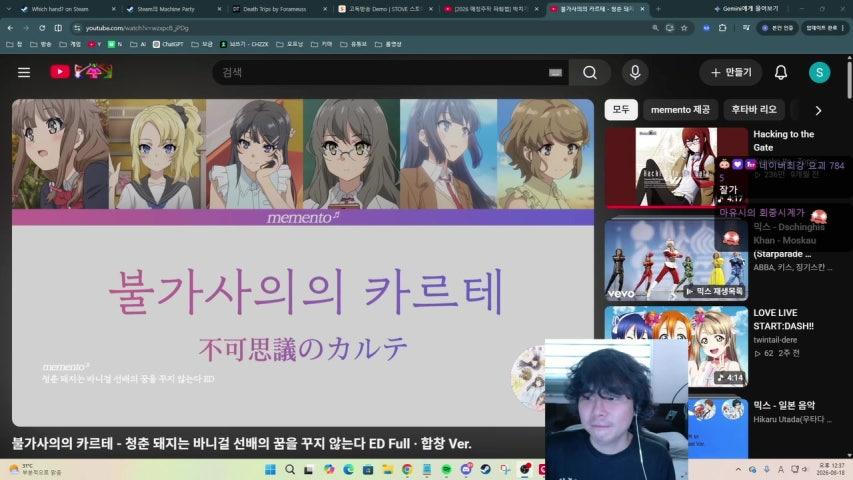Click the magnifier search button beside the search box

[590, 72]
